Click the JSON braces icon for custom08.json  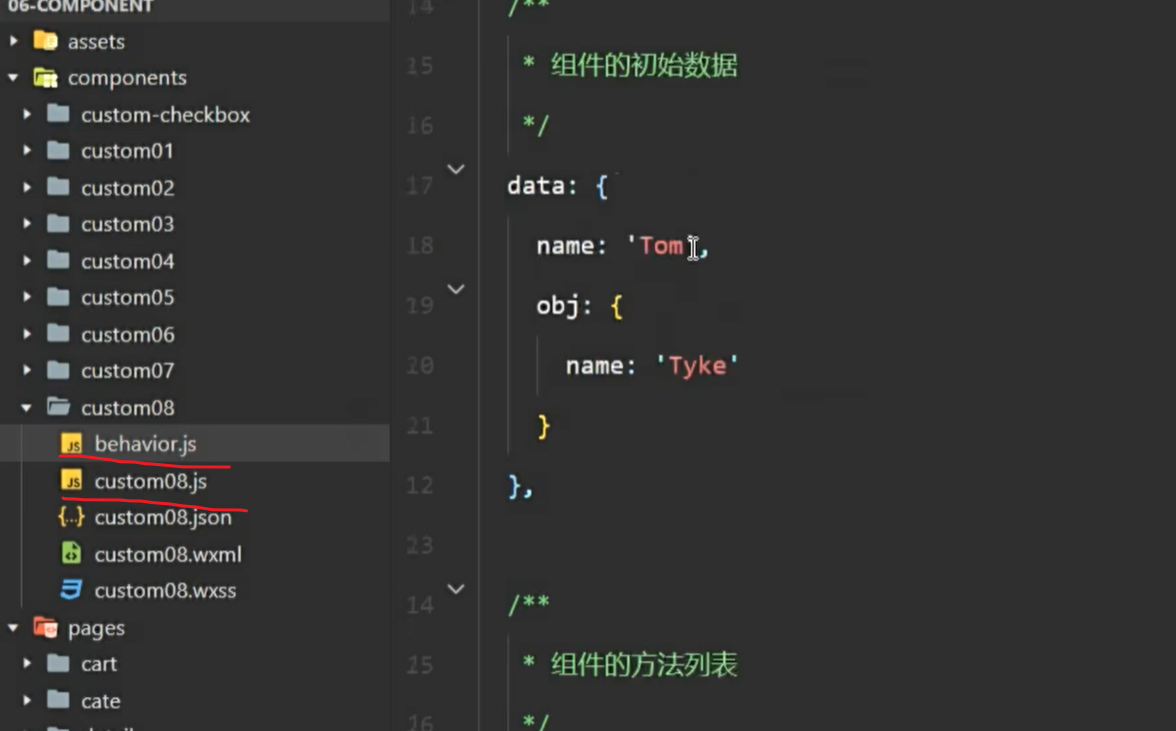tap(71, 518)
